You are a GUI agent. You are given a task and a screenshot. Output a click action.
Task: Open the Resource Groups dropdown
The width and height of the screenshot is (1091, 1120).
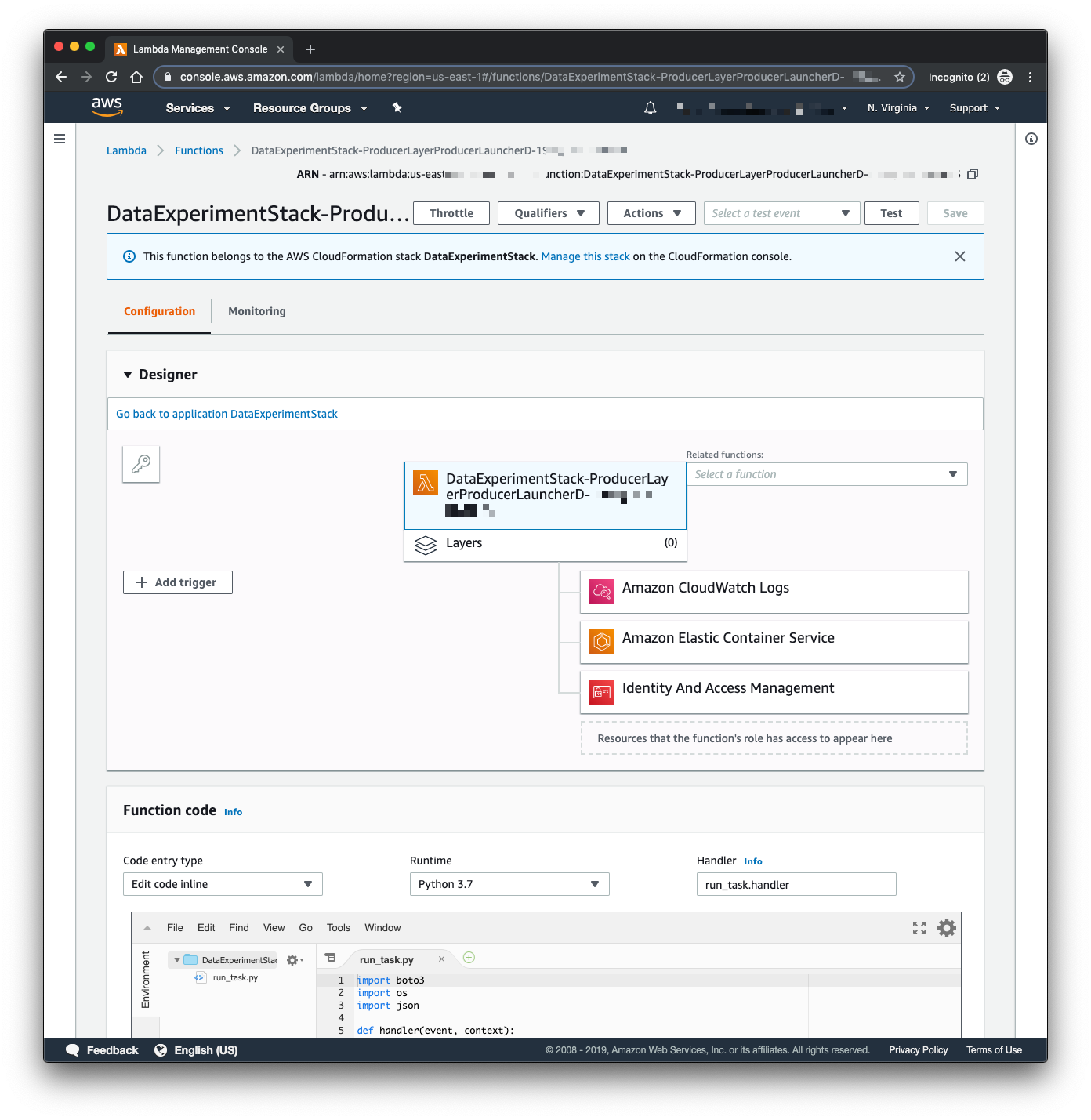coord(310,108)
